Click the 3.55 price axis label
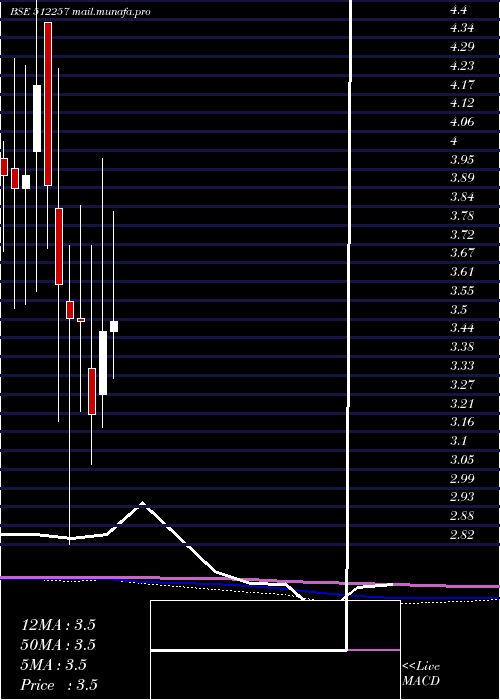The height and width of the screenshot is (700, 500). (462, 291)
